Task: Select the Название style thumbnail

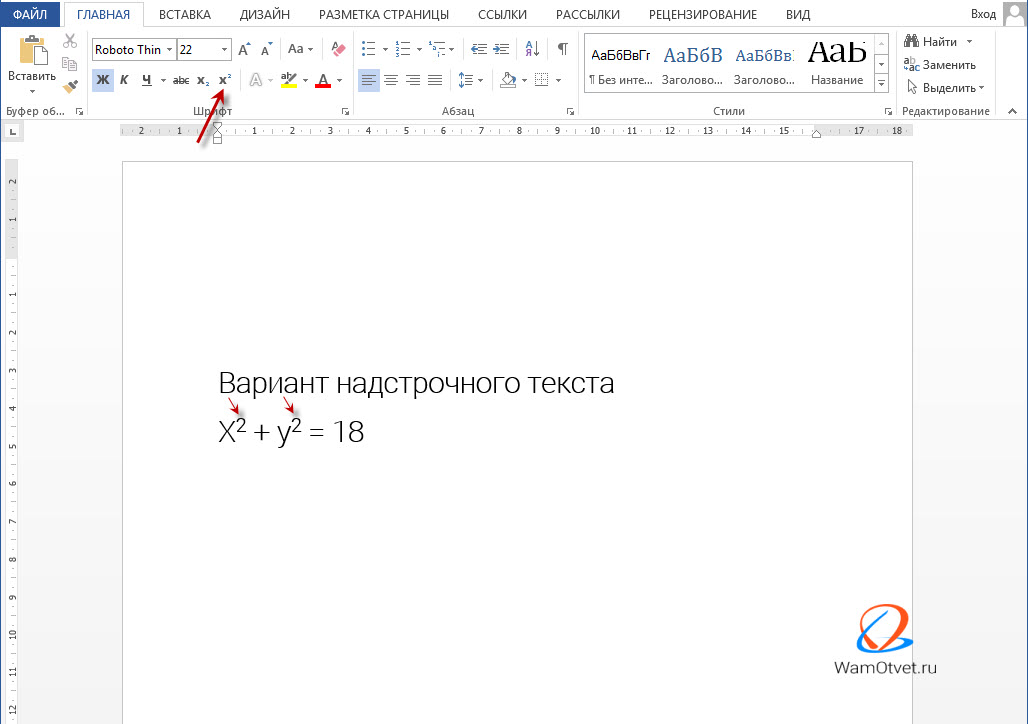Action: tap(837, 63)
